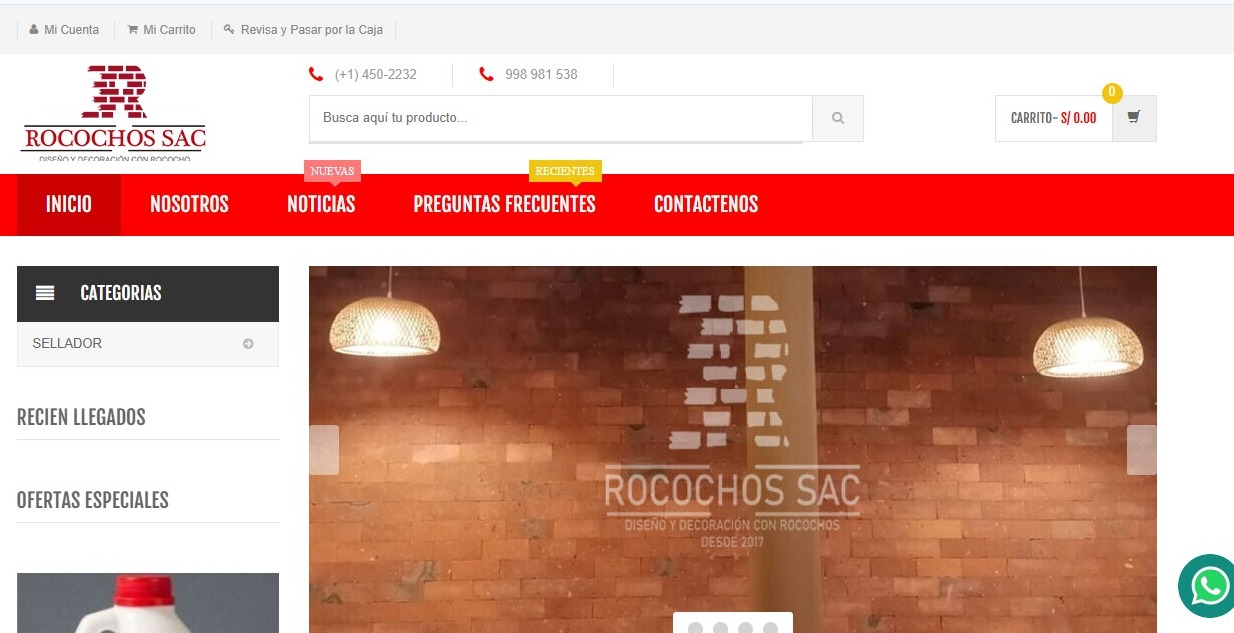
Task: Open the shopping cart icon
Action: pos(1133,117)
